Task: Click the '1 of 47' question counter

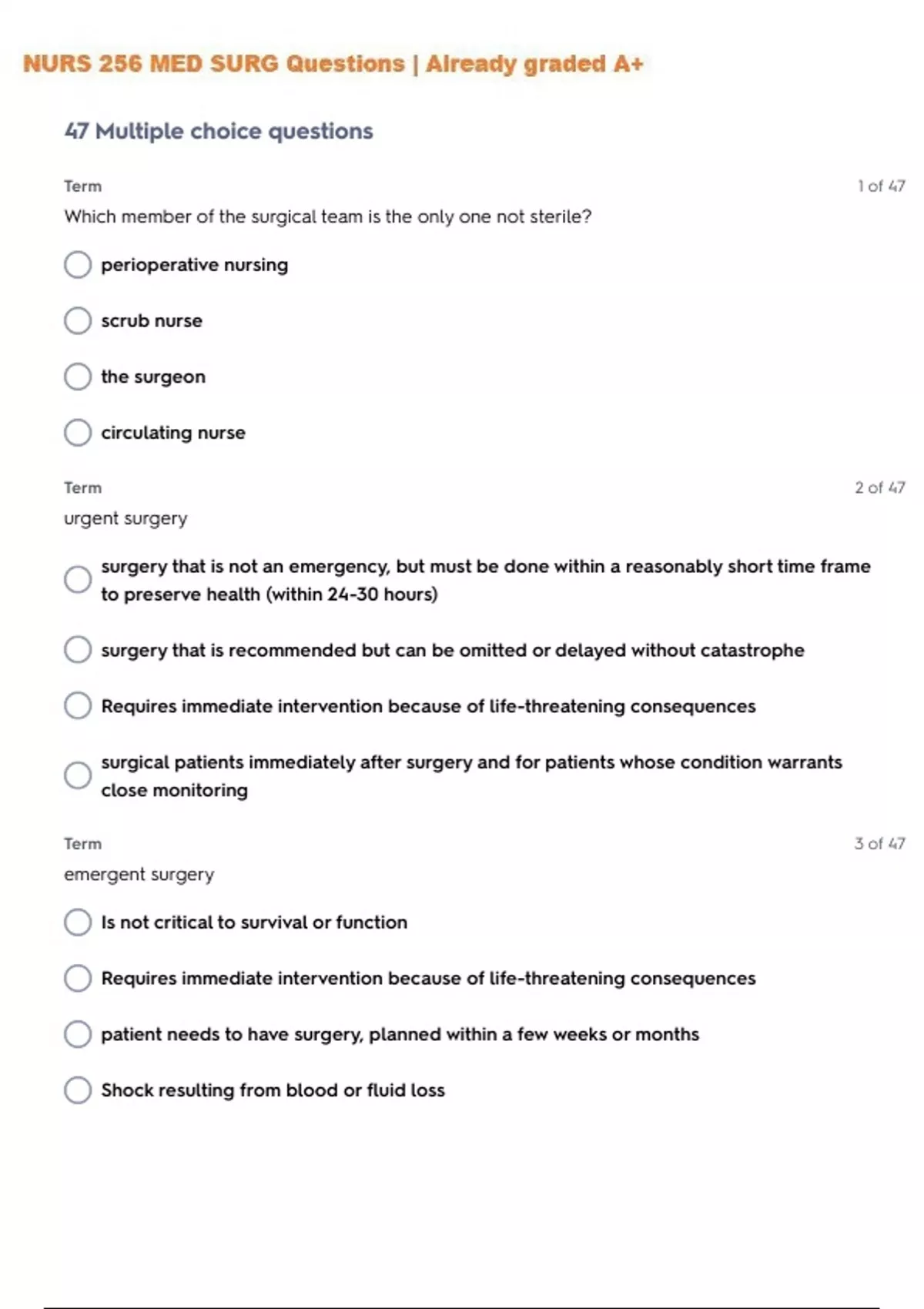Action: coord(881,186)
